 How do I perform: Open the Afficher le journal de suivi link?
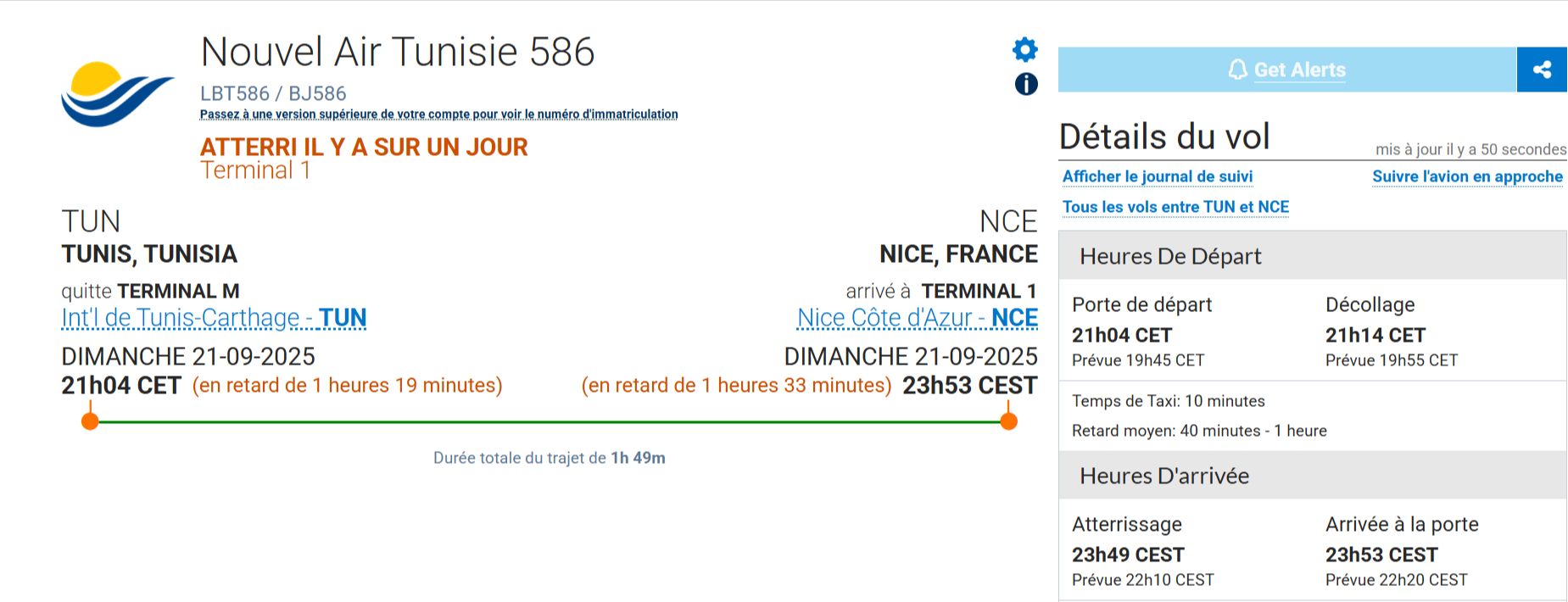pos(1157,176)
